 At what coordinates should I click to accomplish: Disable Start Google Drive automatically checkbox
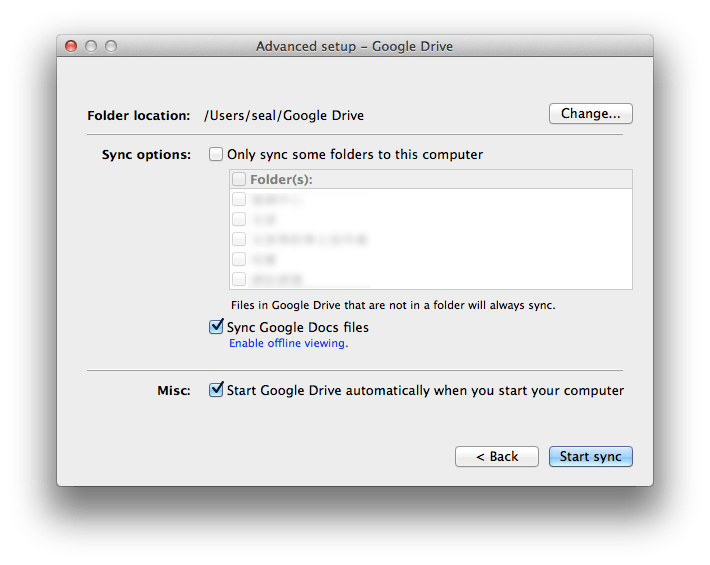[x=216, y=390]
